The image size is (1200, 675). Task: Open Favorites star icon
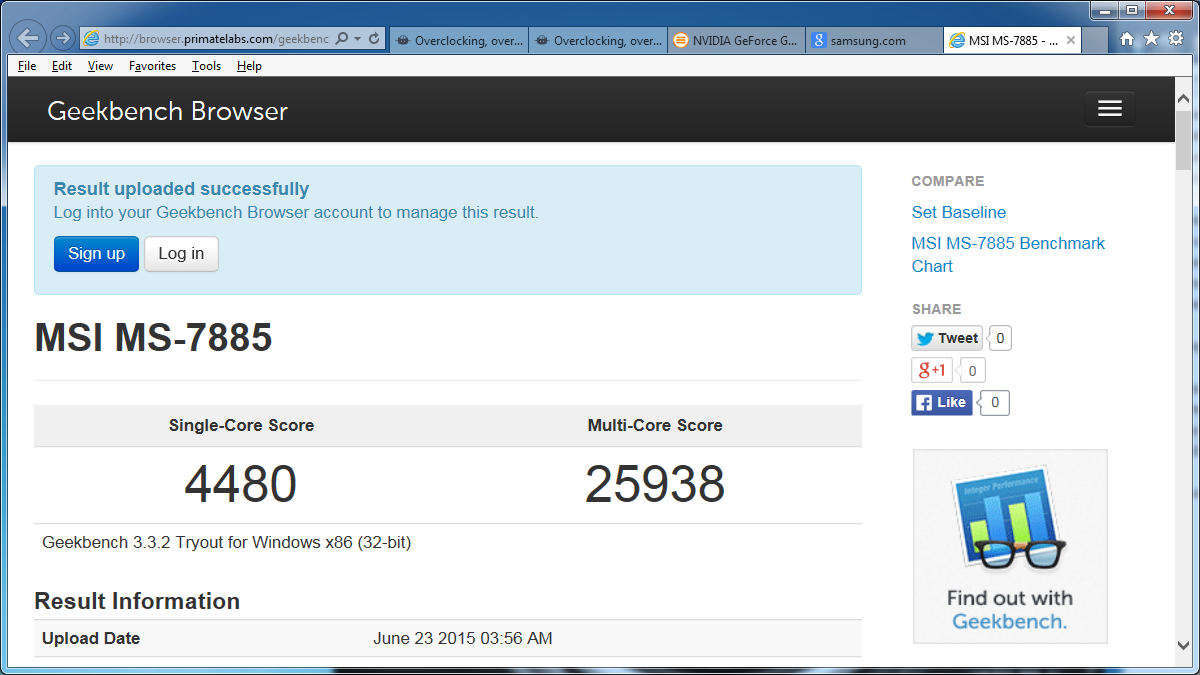tap(1151, 39)
